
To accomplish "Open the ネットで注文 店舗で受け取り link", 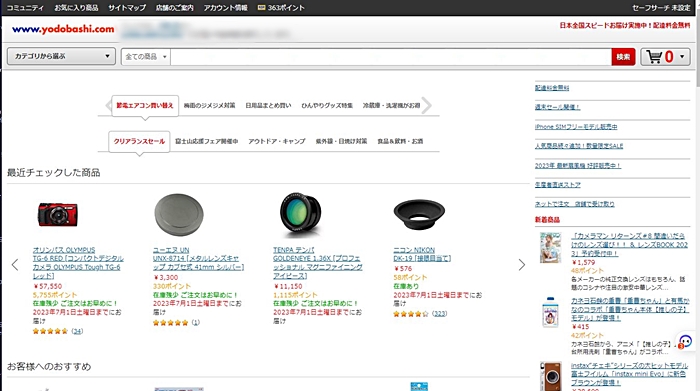I will click(x=575, y=204).
